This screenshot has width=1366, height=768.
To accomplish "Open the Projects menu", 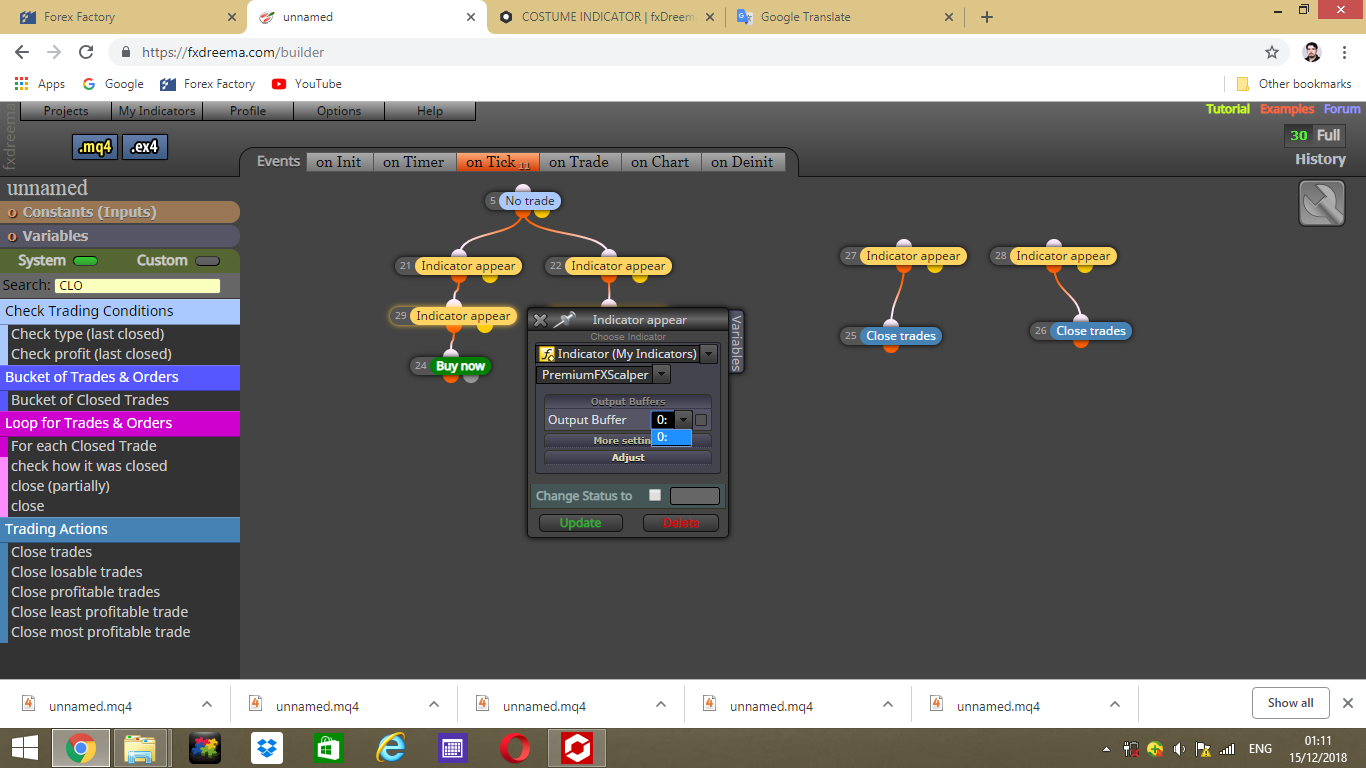I will click(x=66, y=111).
